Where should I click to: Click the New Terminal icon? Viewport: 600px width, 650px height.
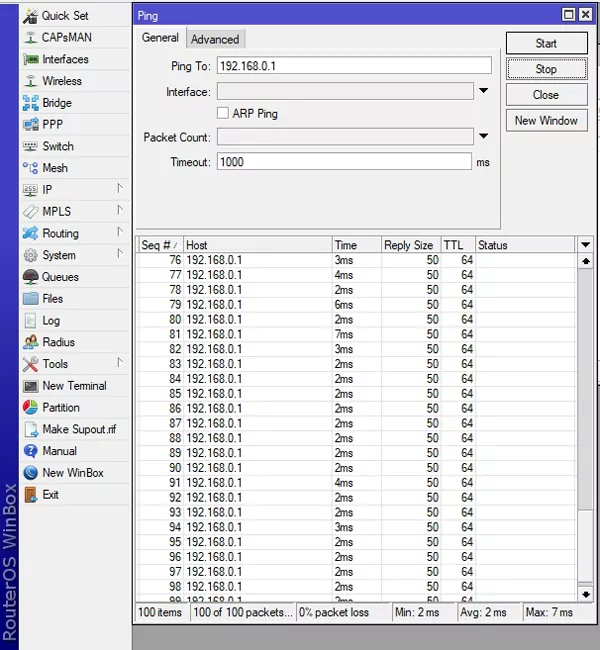pos(30,386)
